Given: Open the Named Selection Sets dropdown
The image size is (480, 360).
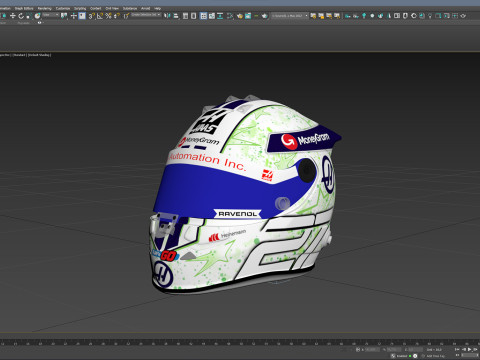Looking at the screenshot, I should pyautogui.click(x=146, y=15).
